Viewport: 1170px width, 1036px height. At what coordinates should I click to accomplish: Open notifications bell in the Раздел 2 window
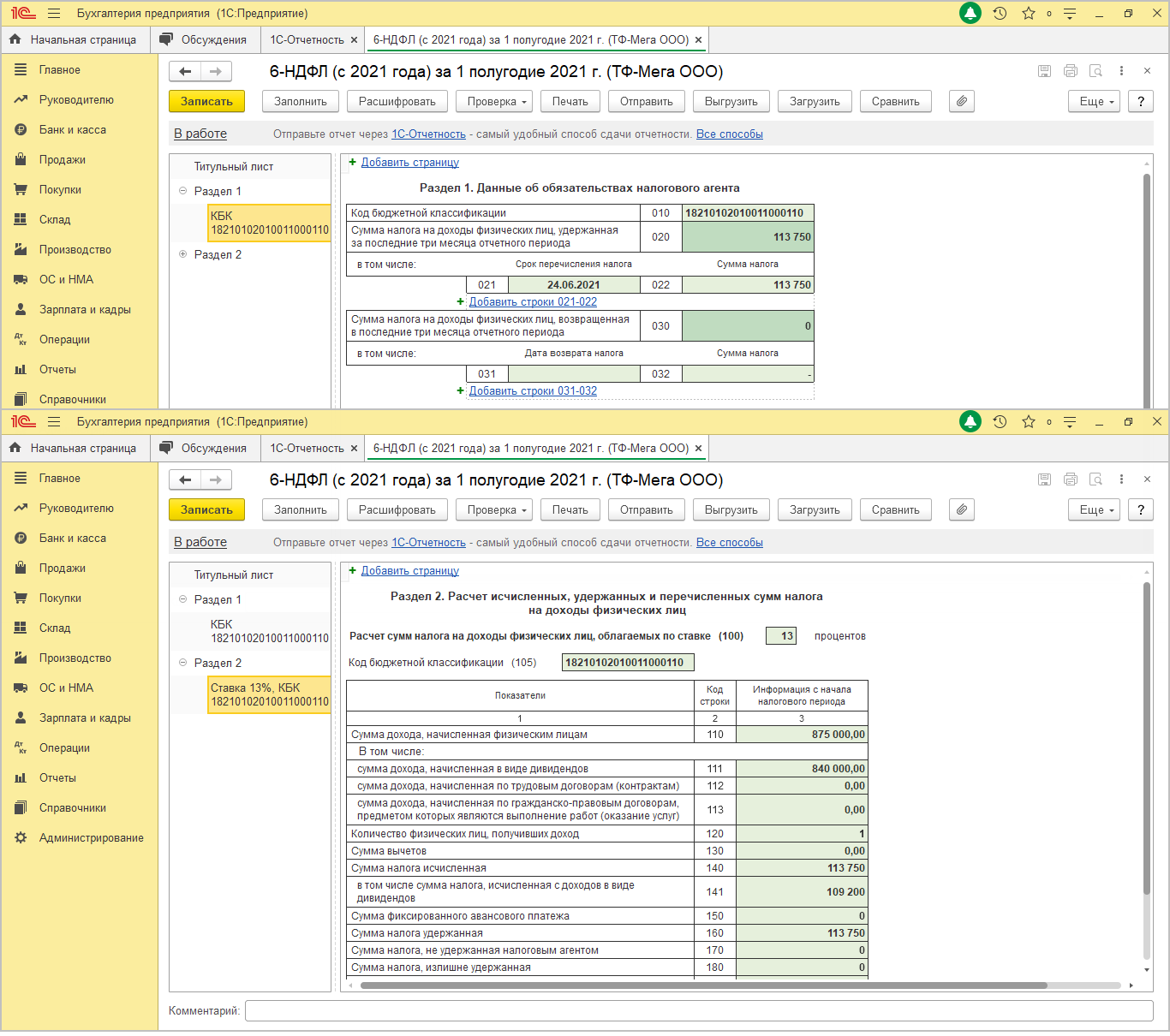tap(970, 421)
